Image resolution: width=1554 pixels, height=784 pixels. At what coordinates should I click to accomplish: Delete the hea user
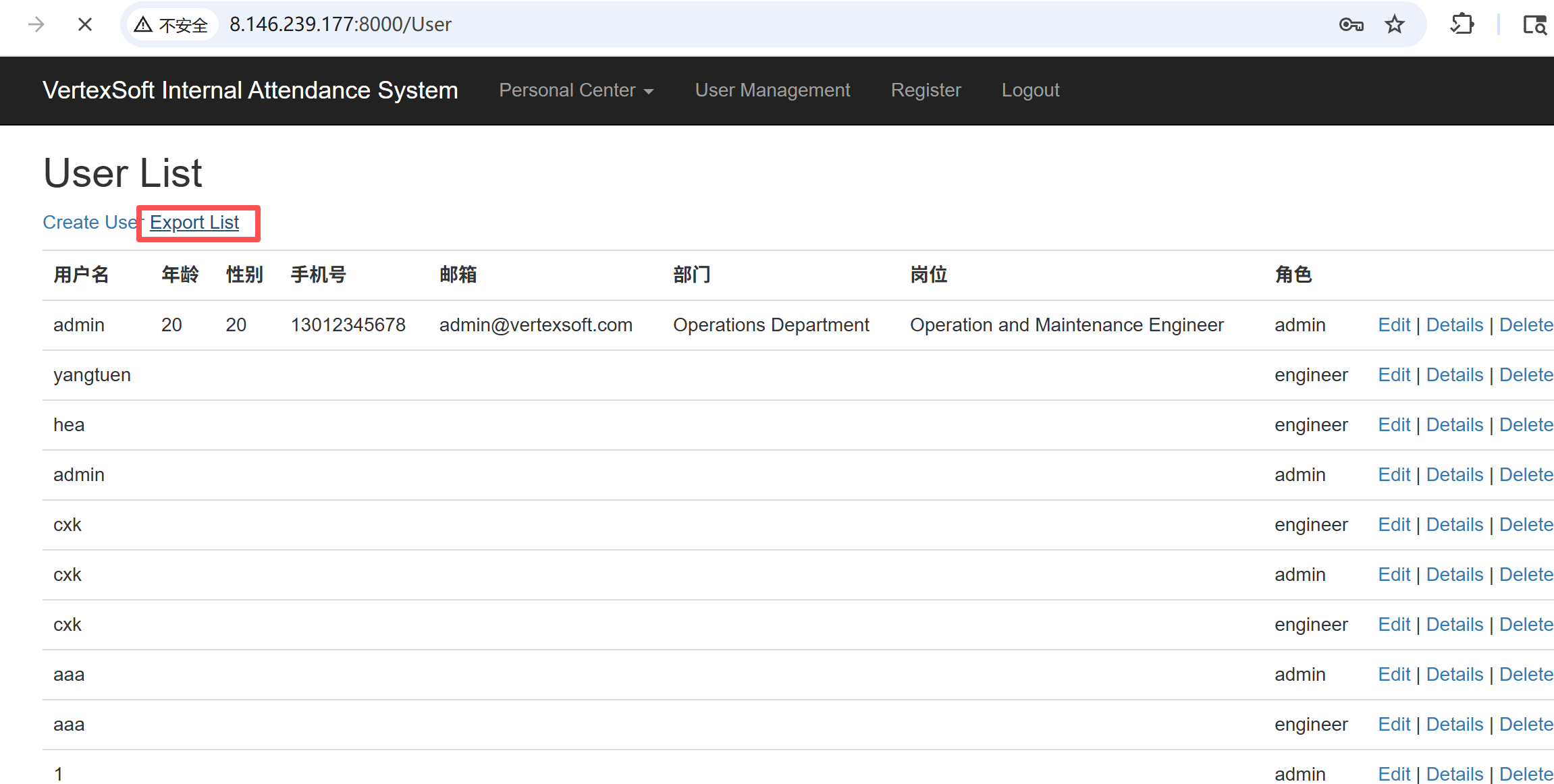coord(1526,424)
